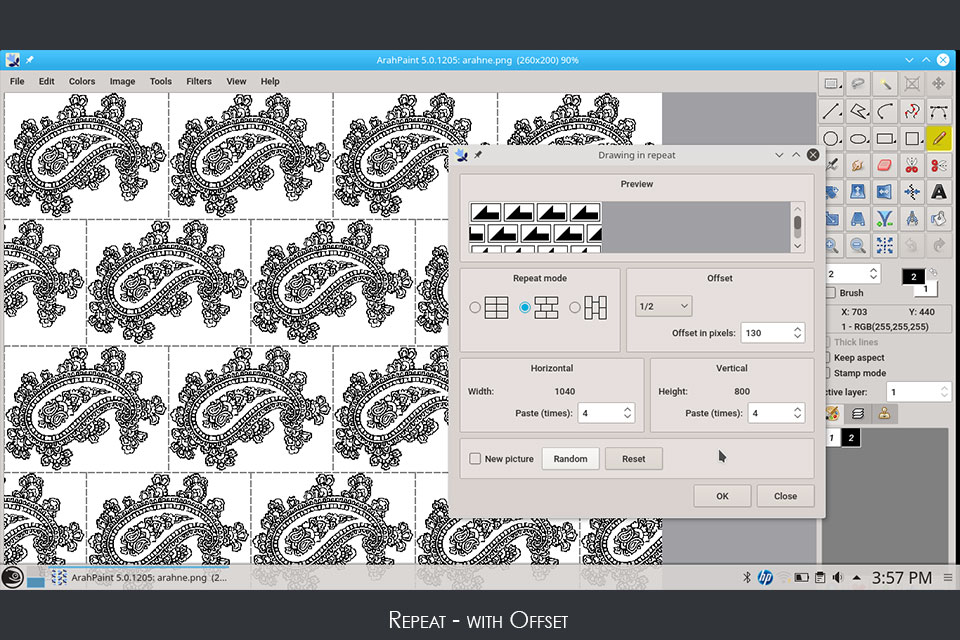Image resolution: width=960 pixels, height=640 pixels.
Task: Open the Tools menu
Action: click(x=160, y=81)
